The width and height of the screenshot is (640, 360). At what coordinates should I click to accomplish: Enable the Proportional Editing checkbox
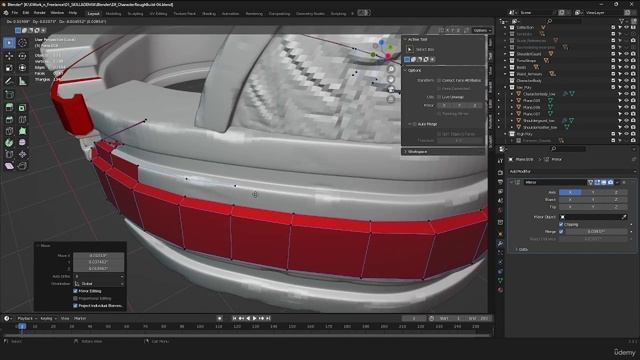pyautogui.click(x=75, y=298)
